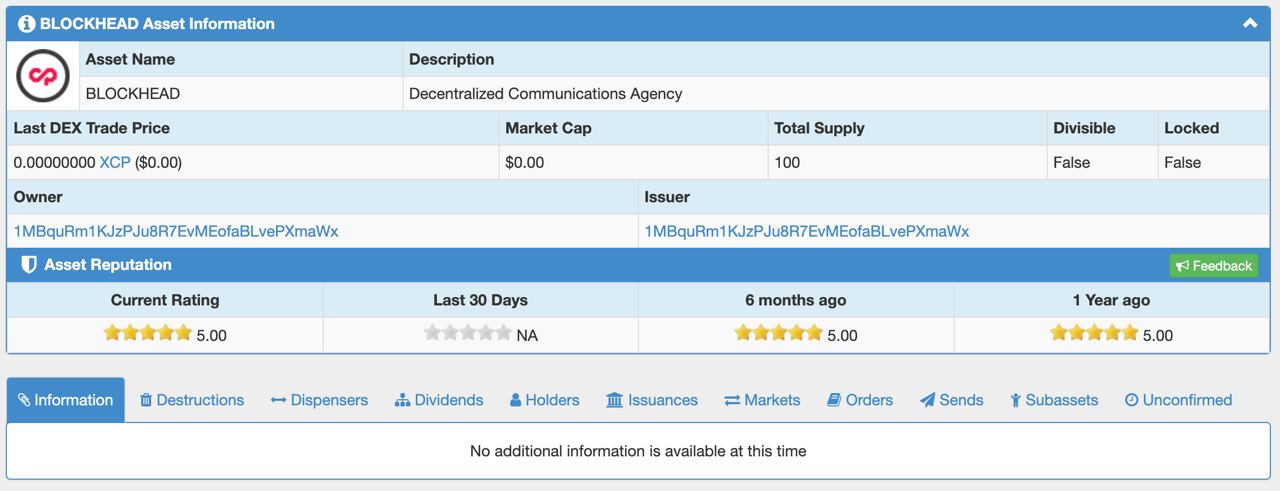Switch to the Destructions tab
The width and height of the screenshot is (1280, 491).
point(192,400)
